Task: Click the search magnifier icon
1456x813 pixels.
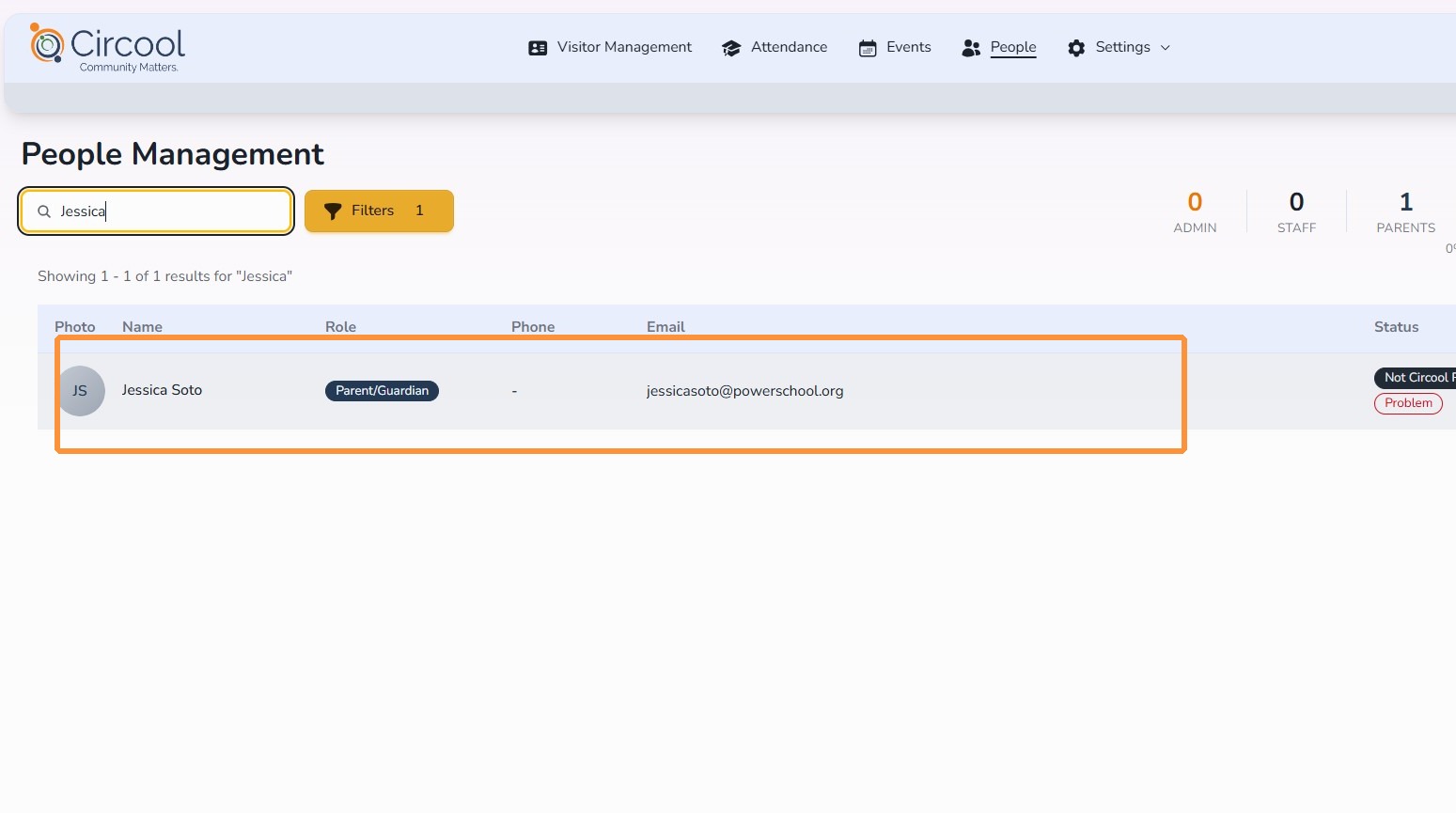Action: (44, 211)
